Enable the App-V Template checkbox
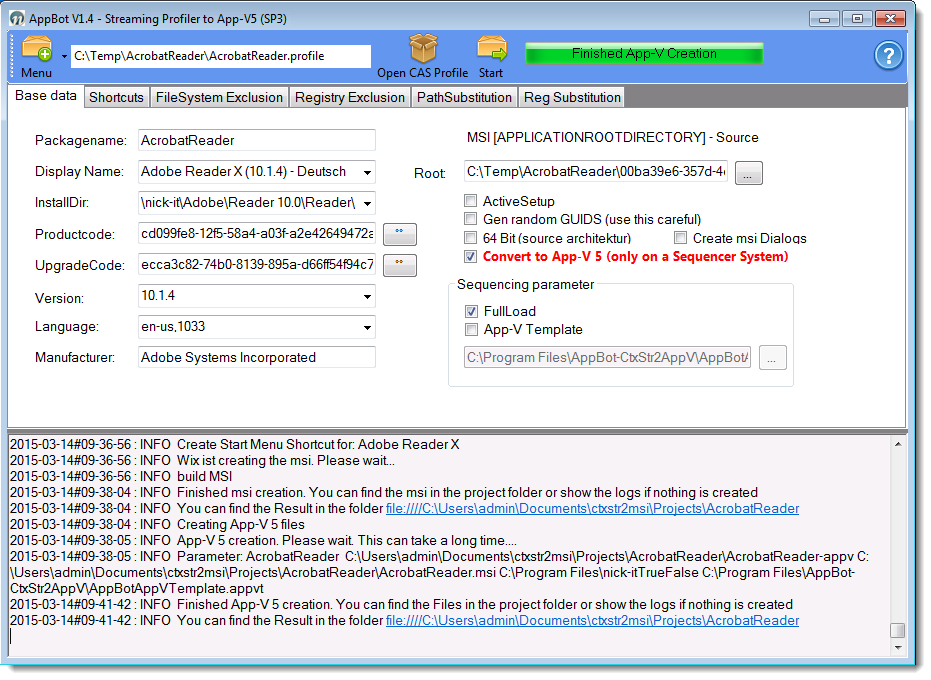The width and height of the screenshot is (931, 680). [x=471, y=330]
